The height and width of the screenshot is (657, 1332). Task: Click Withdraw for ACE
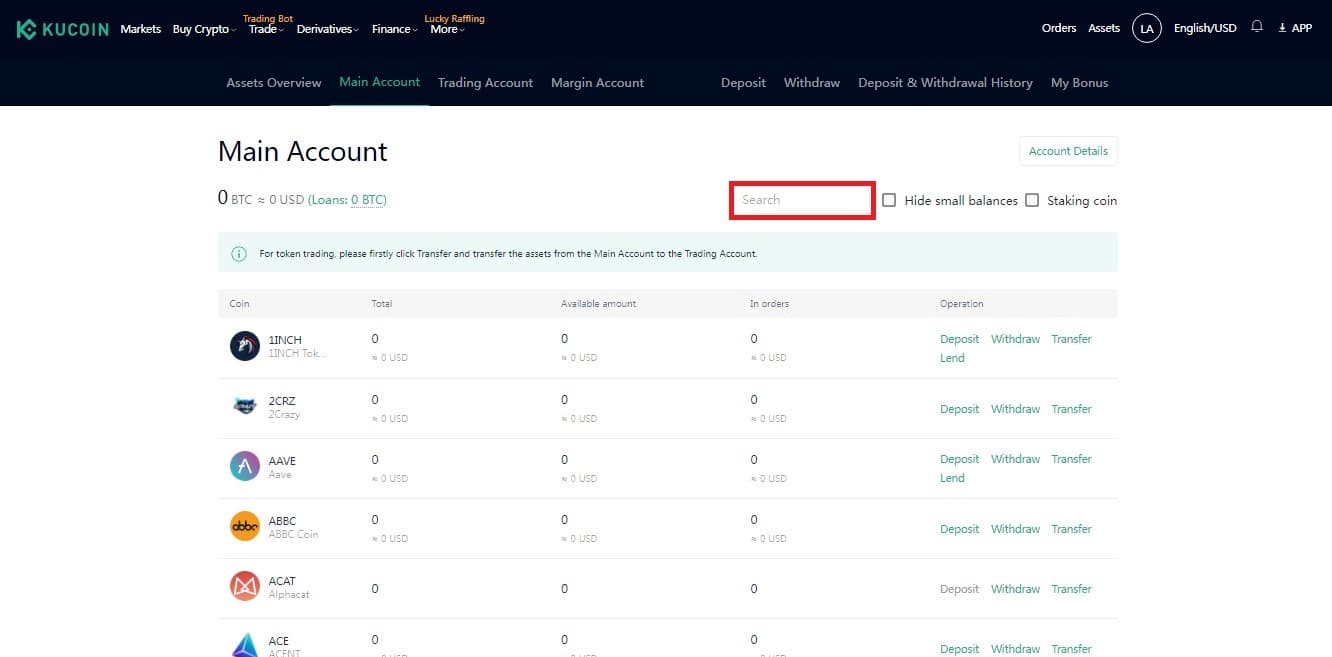coord(1015,649)
